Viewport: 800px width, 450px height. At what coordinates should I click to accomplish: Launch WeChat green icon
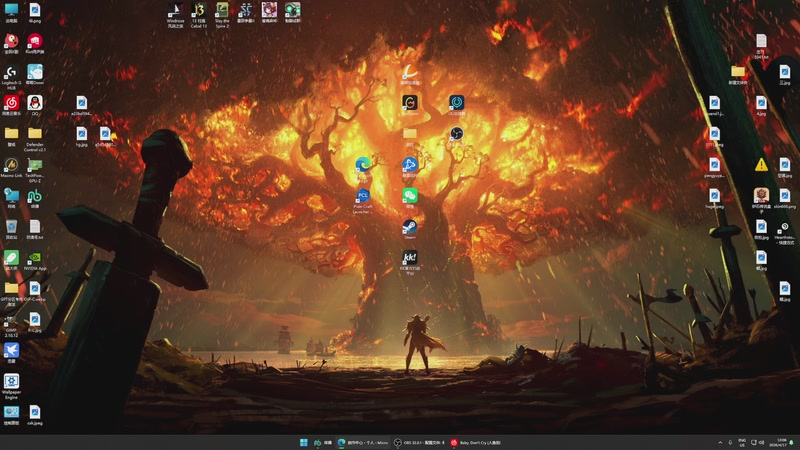410,198
